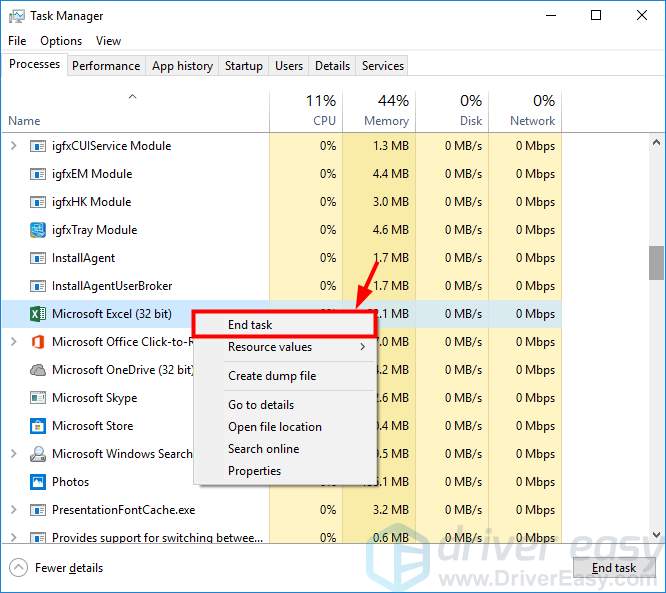
Task: Select the igfxHK Module process name
Action: (91, 202)
